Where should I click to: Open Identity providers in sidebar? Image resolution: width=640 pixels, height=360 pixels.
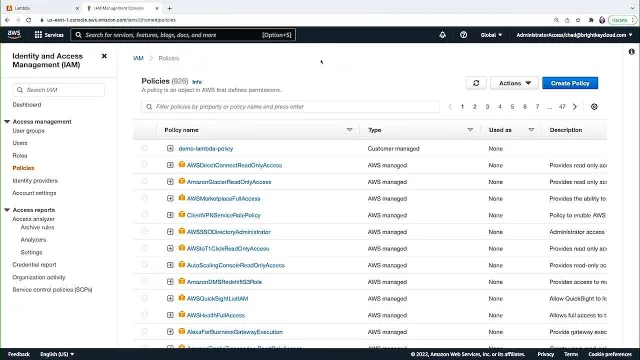(x=35, y=180)
